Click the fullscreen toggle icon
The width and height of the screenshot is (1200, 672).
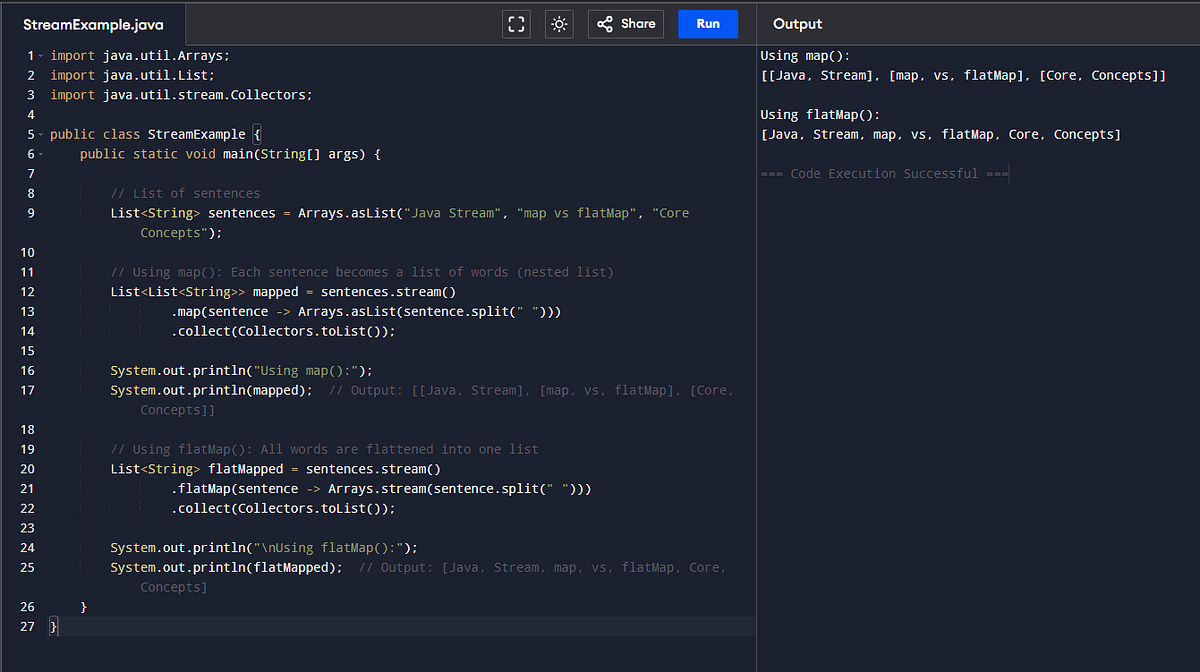click(x=516, y=24)
